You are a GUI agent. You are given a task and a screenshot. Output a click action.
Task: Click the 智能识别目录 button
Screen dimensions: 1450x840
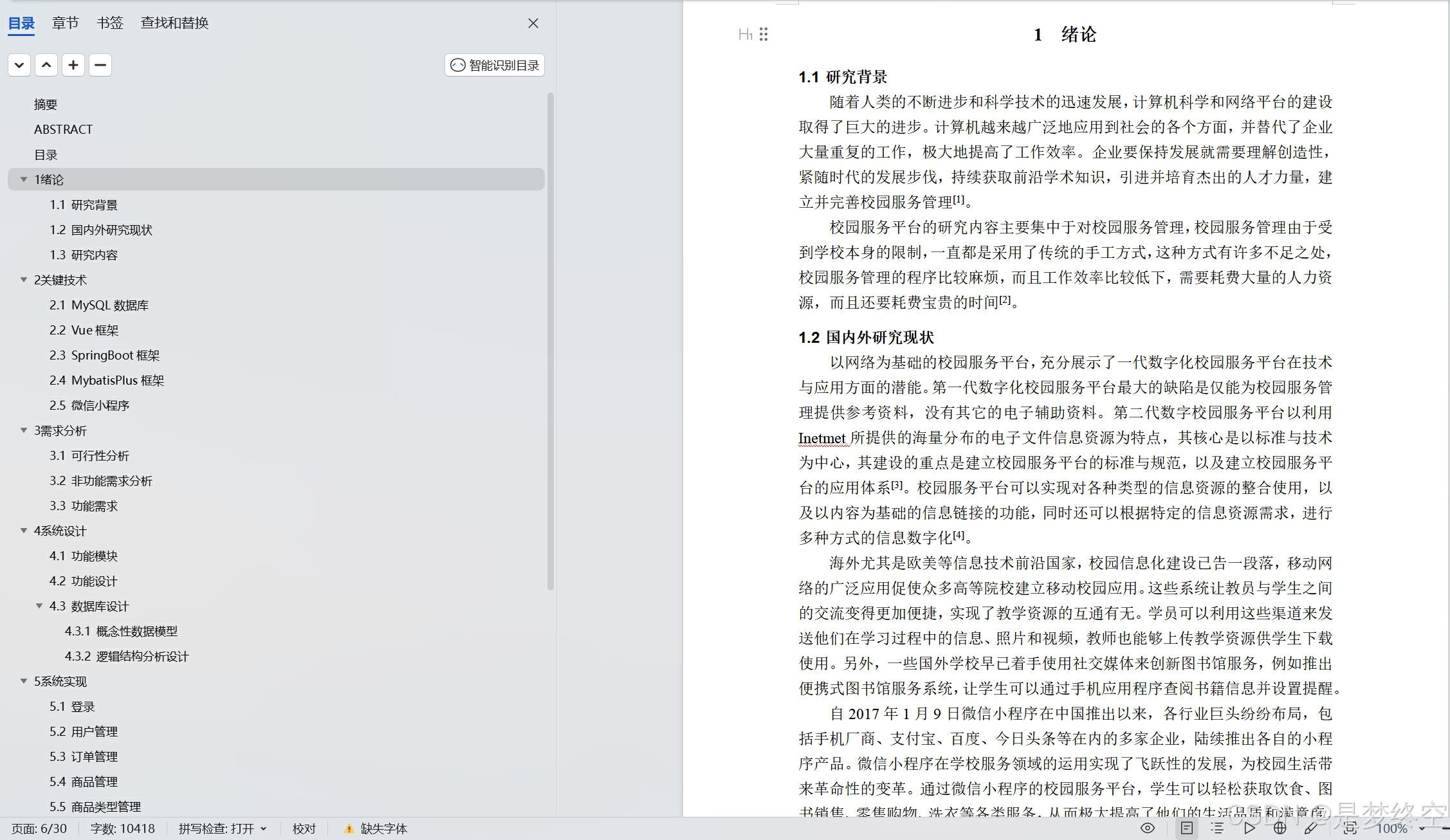pos(495,65)
